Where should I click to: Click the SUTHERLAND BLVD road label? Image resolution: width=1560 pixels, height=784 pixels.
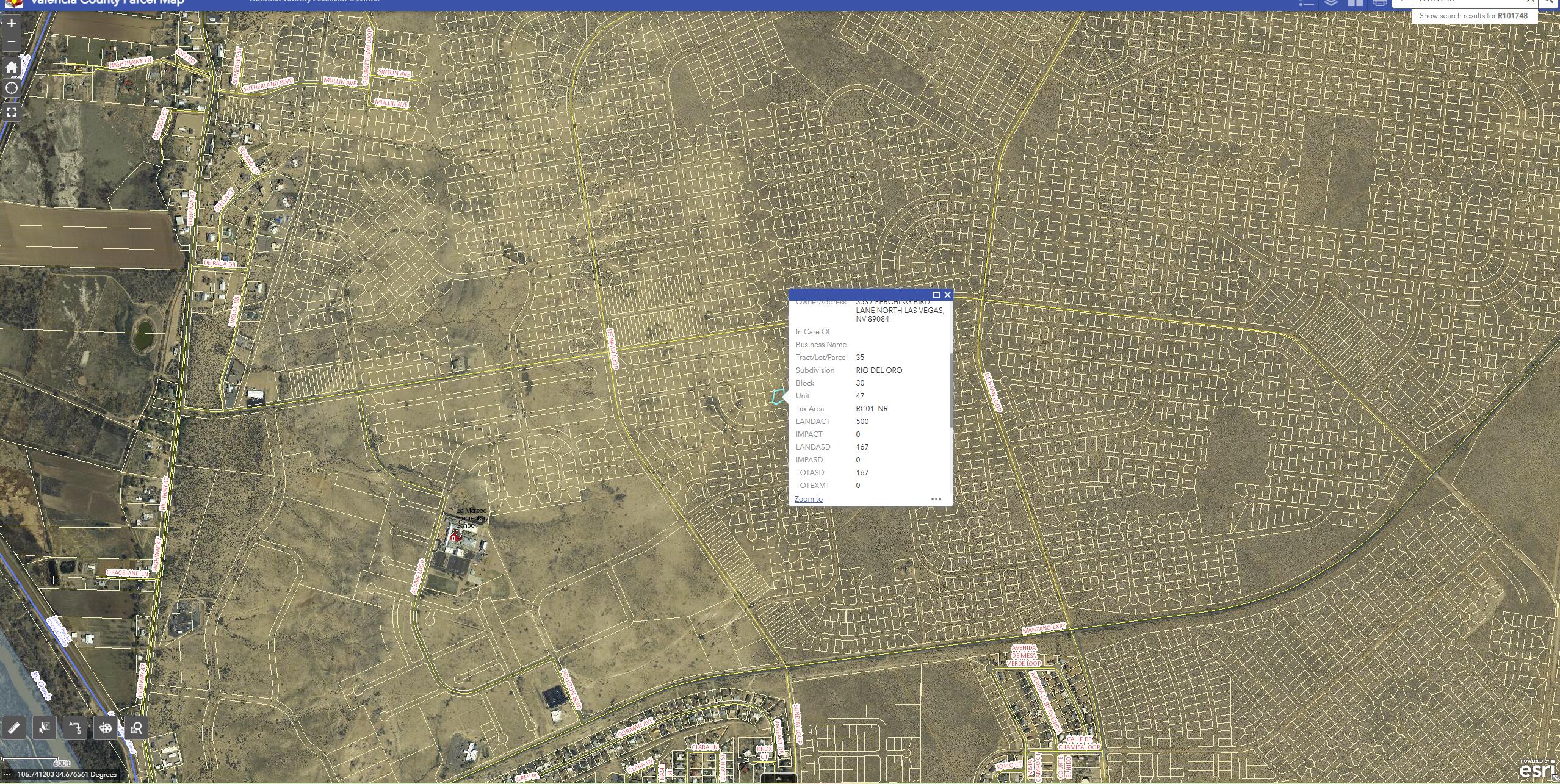coord(268,85)
